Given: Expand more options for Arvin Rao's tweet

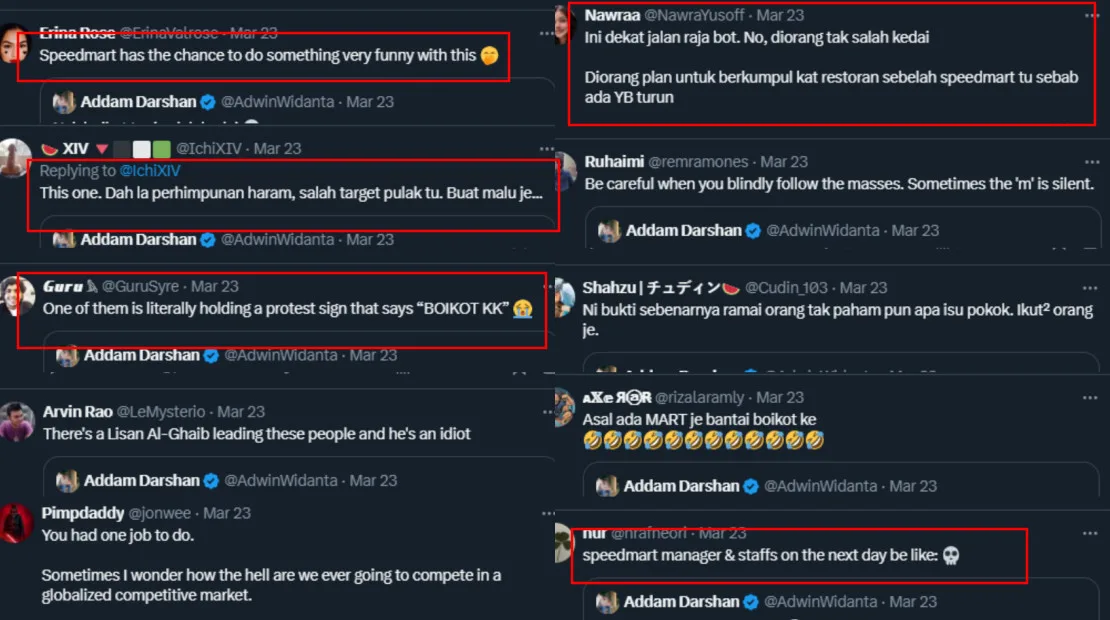Looking at the screenshot, I should [544, 411].
